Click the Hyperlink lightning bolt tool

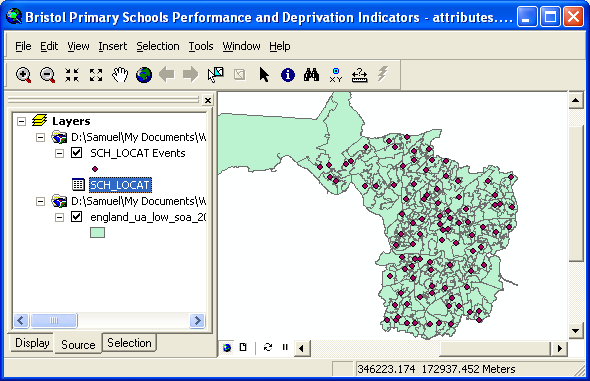382,74
